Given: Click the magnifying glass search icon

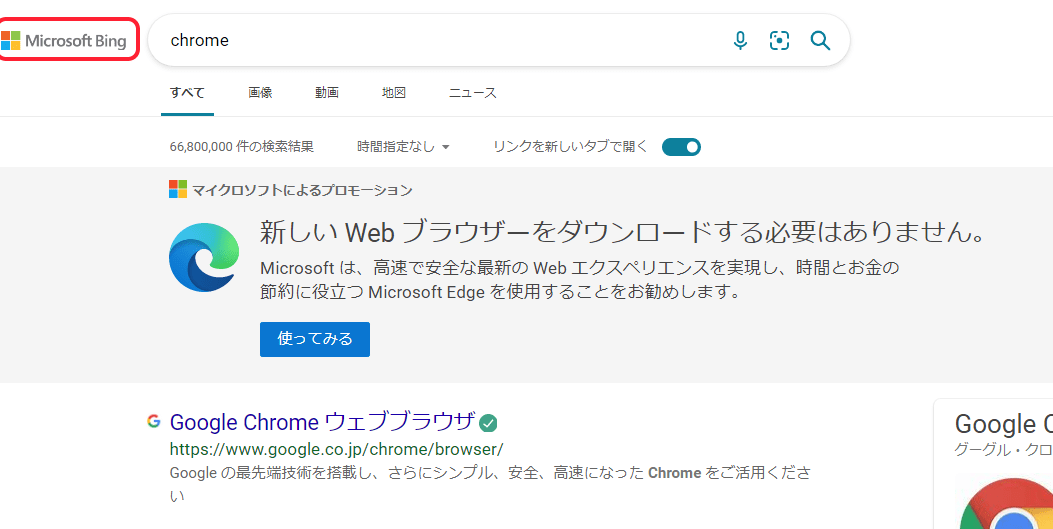Looking at the screenshot, I should (820, 41).
